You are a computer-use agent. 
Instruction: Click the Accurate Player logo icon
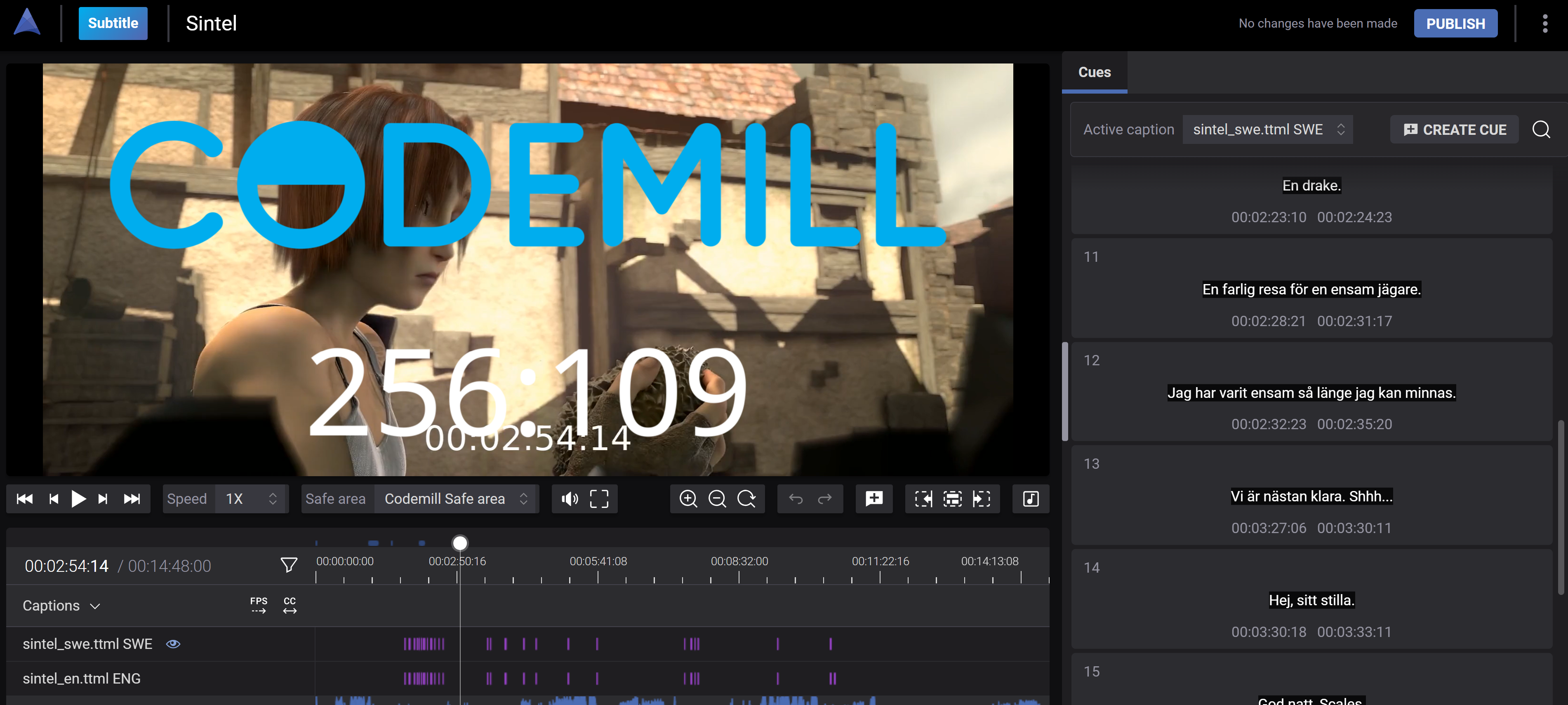pos(27,23)
